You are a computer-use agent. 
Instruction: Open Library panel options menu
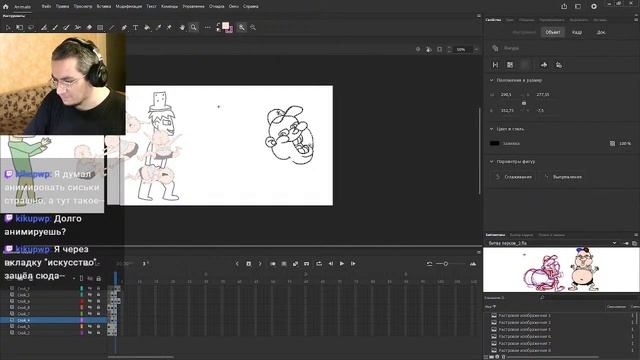(x=636, y=235)
